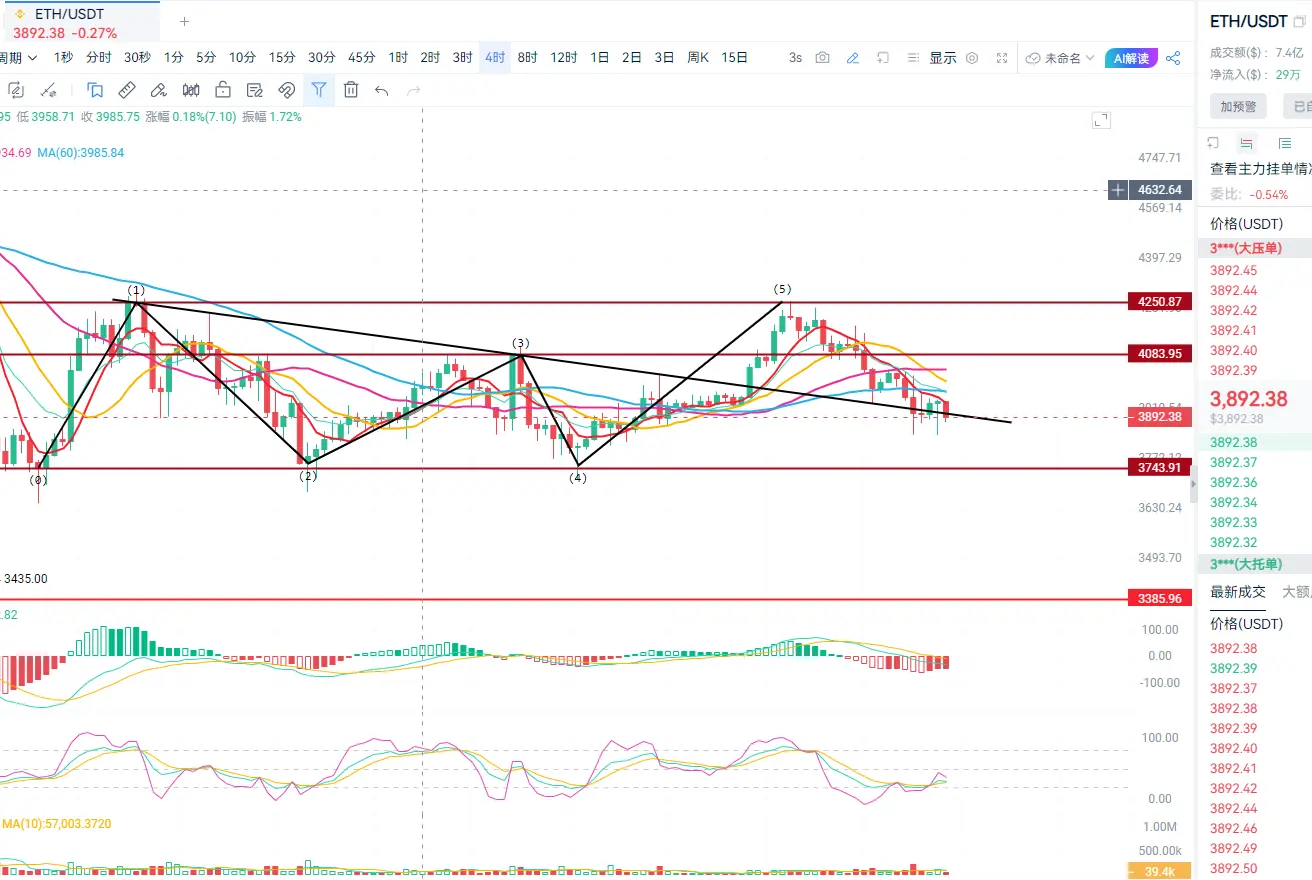Click the blue bookmark drawing icon
The width and height of the screenshot is (1312, 880).
[95, 90]
